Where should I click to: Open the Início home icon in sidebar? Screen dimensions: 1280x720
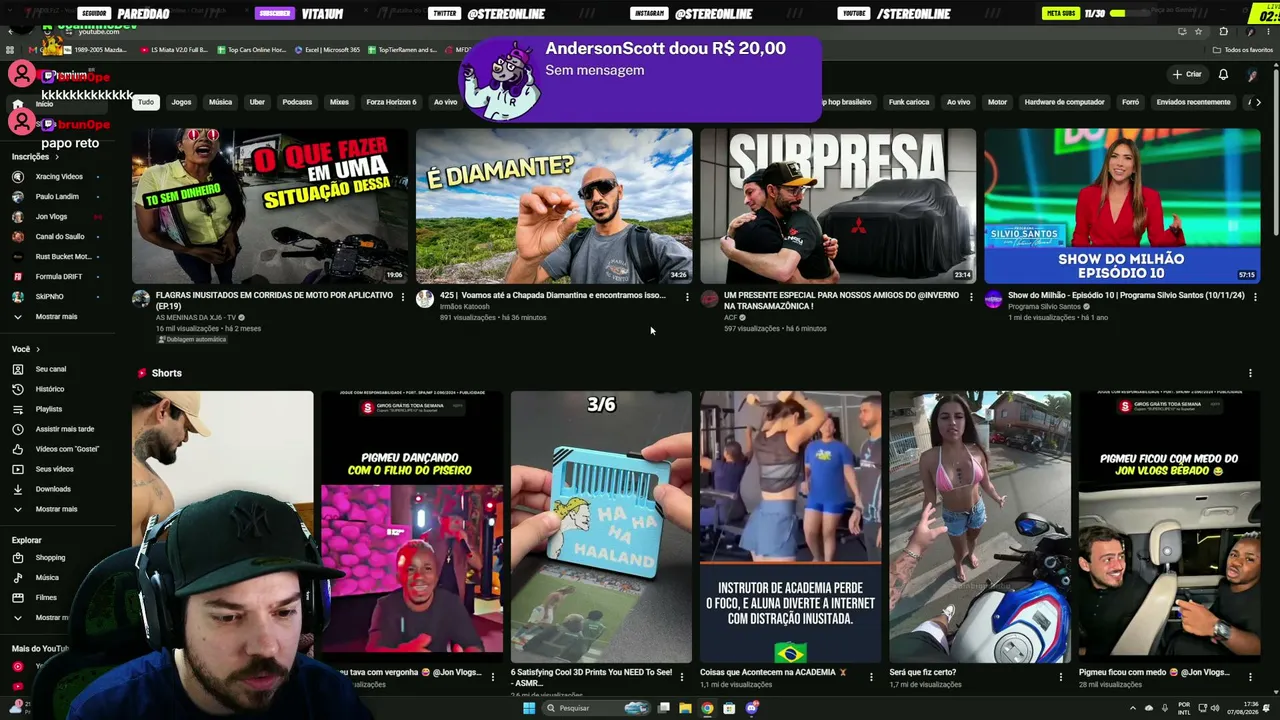17,104
